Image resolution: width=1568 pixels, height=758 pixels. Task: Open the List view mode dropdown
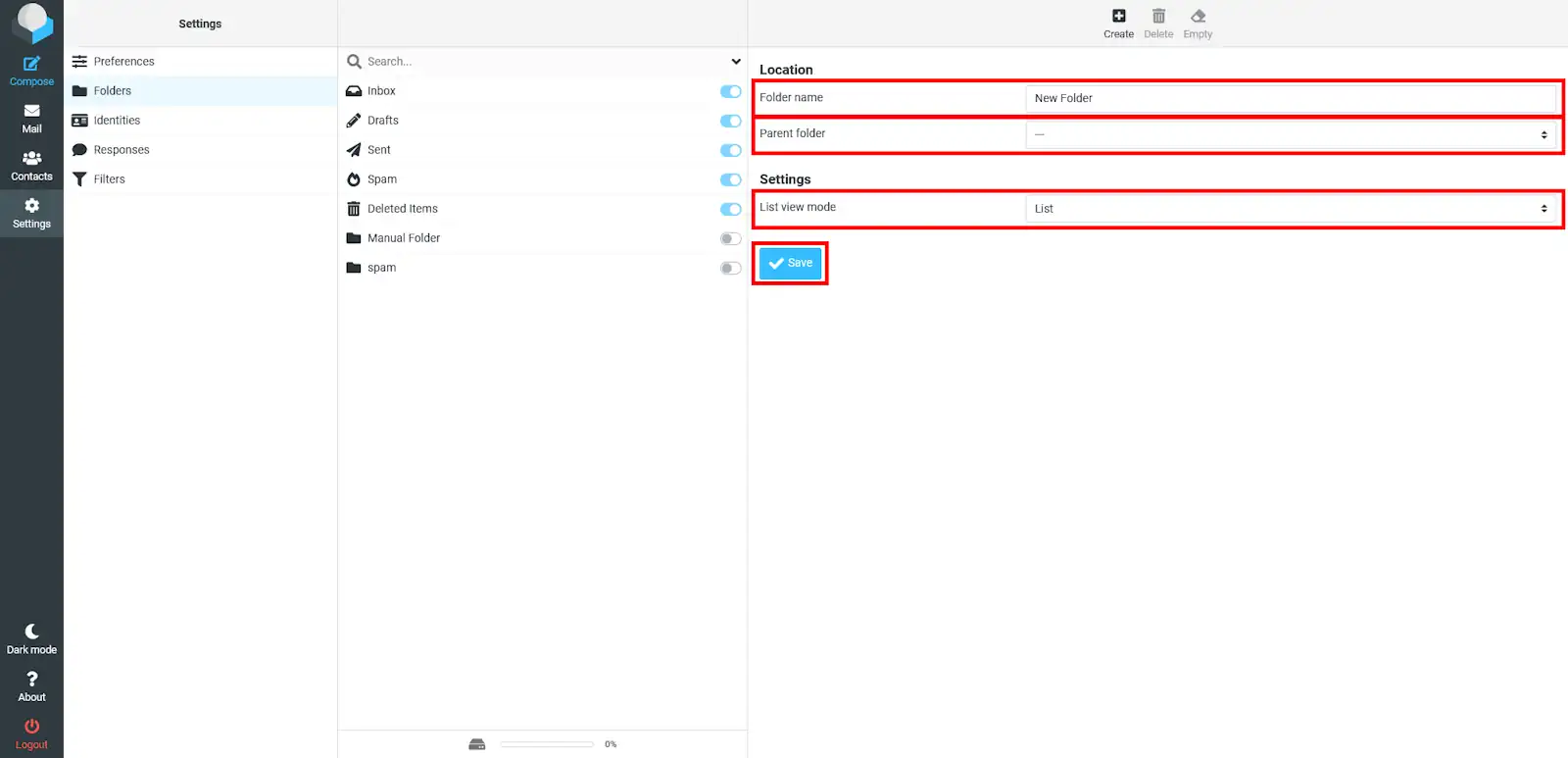pos(1290,209)
